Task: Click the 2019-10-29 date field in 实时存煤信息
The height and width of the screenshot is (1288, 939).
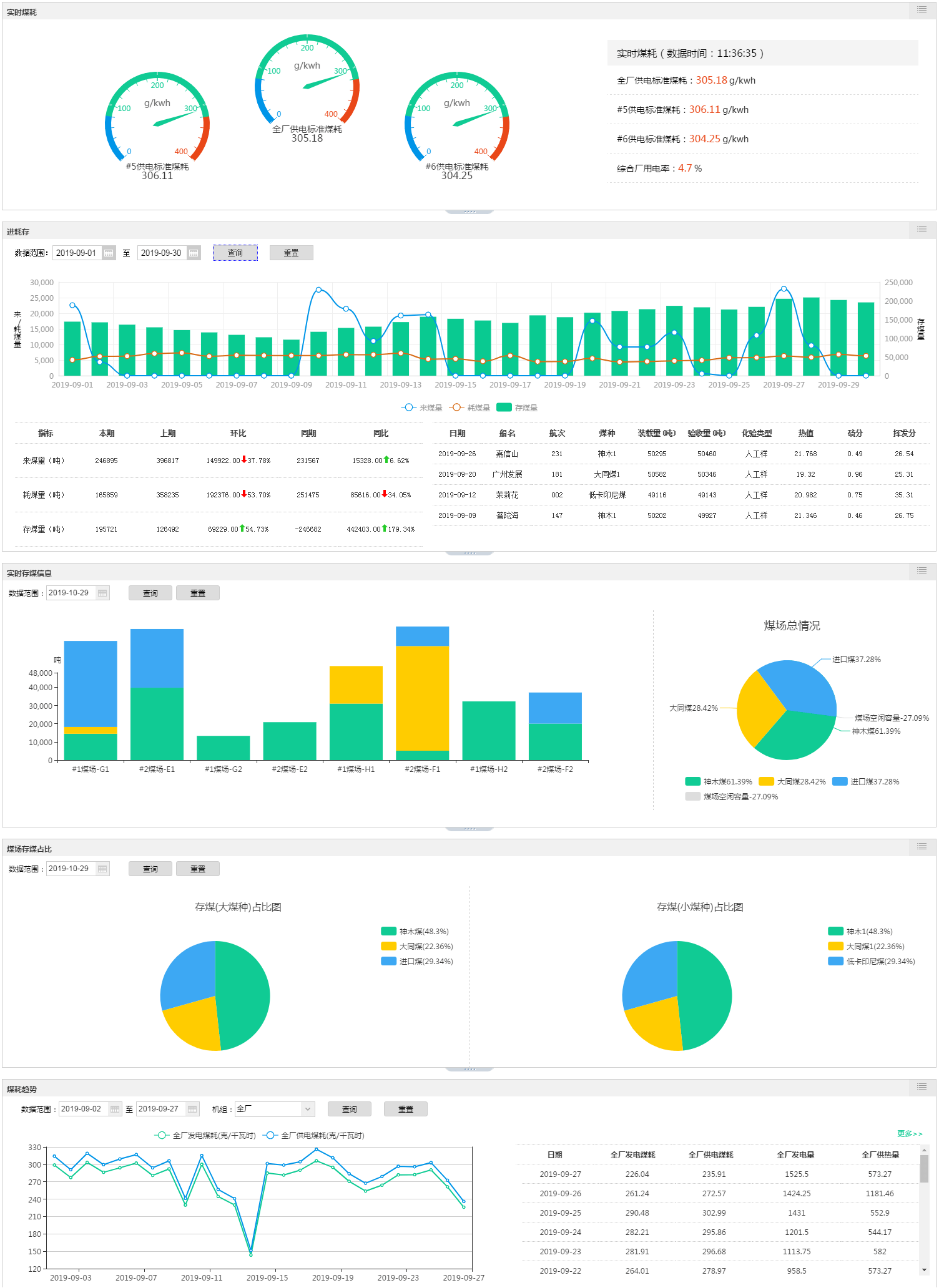Action: [71, 593]
